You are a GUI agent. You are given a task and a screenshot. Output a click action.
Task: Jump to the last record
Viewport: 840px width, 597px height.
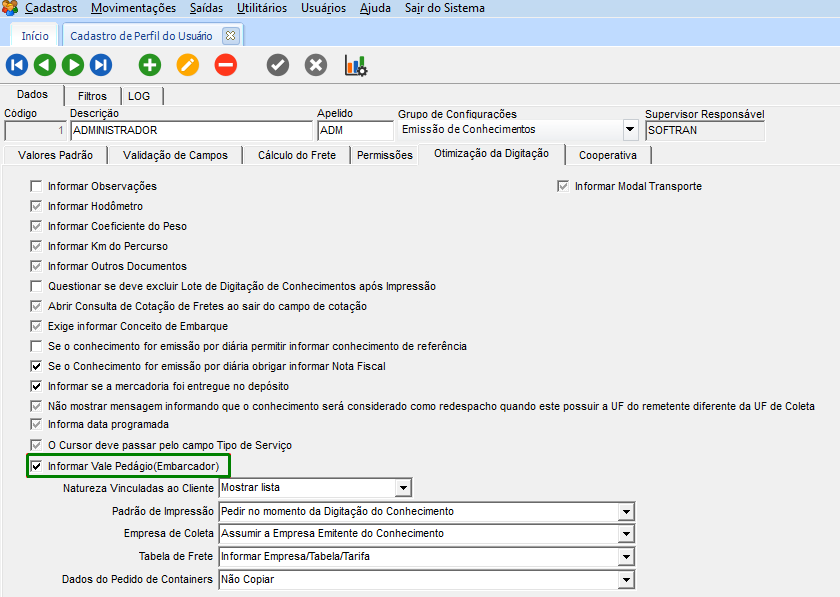(x=101, y=65)
